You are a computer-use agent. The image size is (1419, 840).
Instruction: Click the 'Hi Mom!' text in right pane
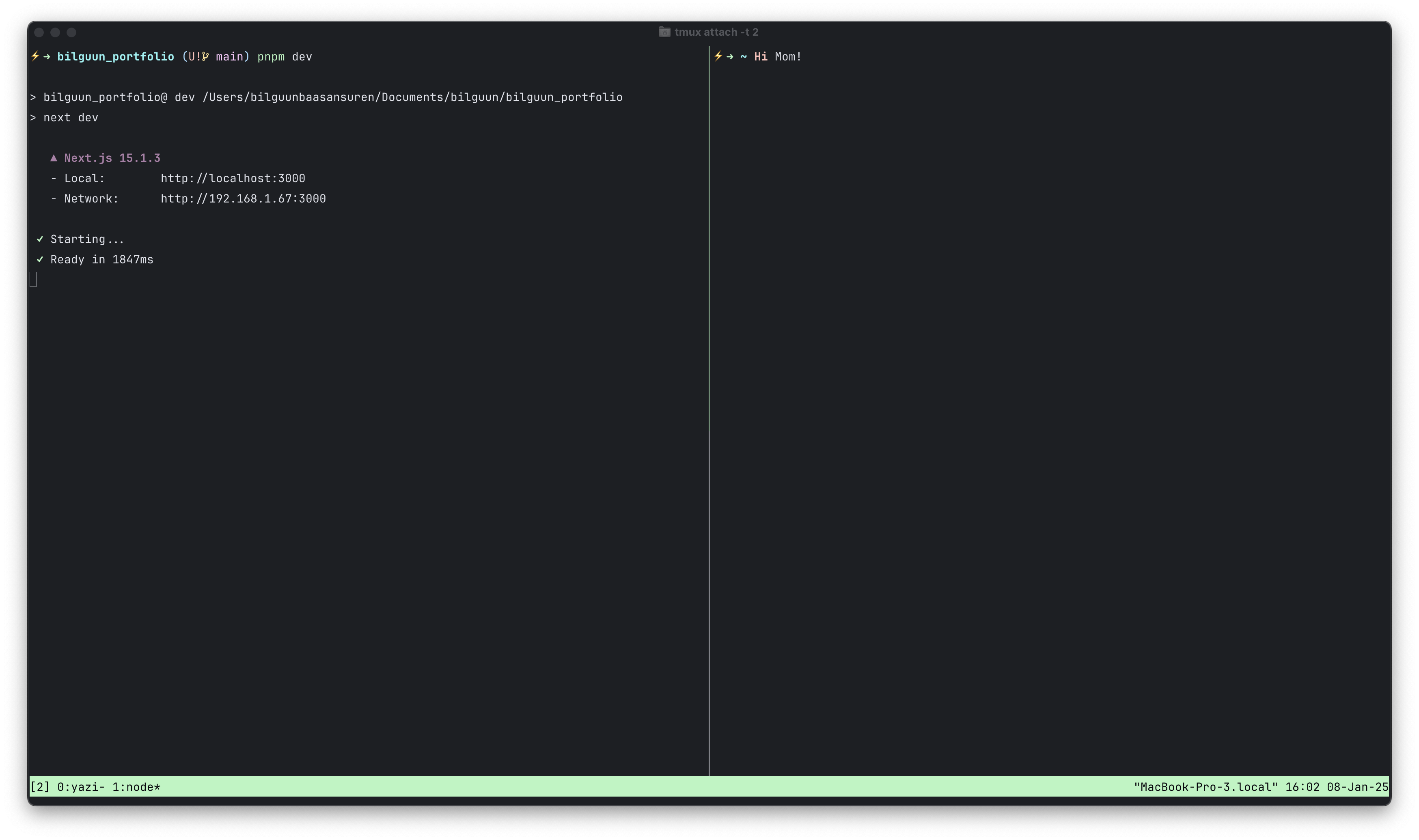pos(777,56)
